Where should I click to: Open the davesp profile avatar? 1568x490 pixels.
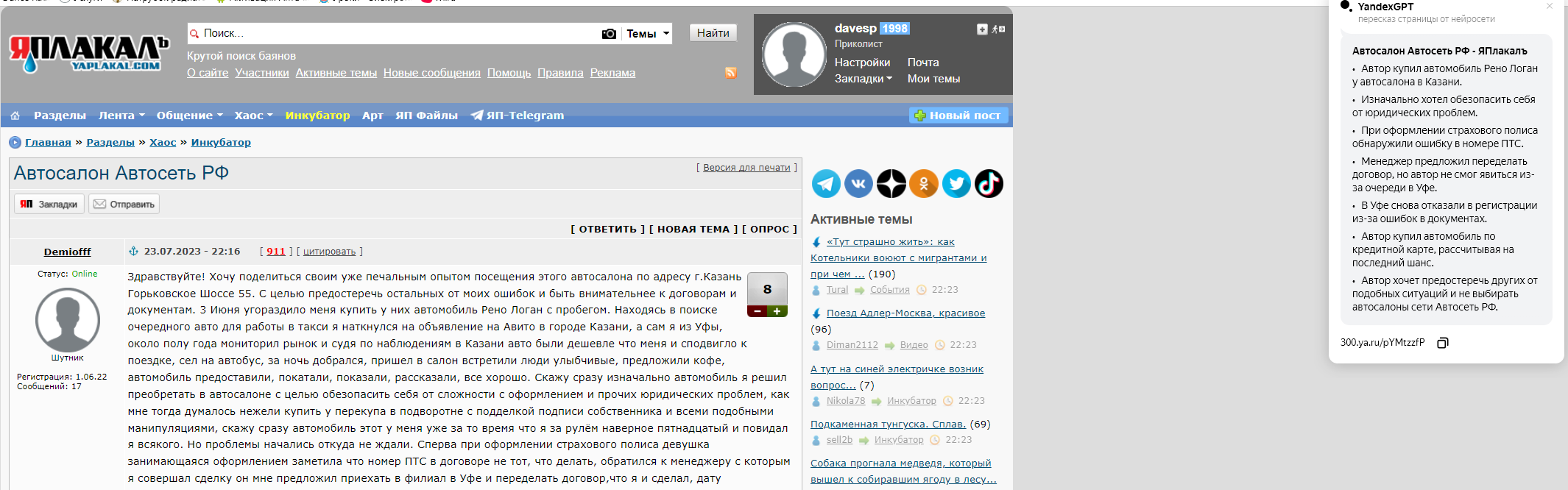point(794,54)
